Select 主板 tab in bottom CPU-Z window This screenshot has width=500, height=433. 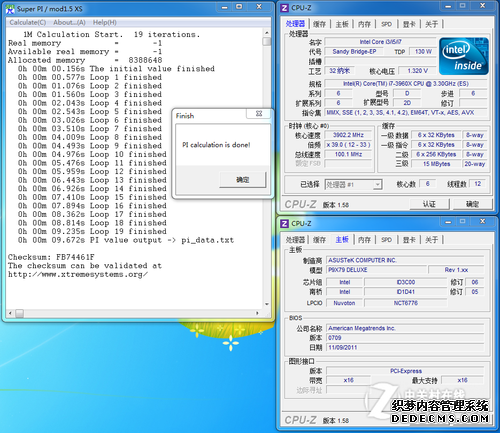coord(342,239)
